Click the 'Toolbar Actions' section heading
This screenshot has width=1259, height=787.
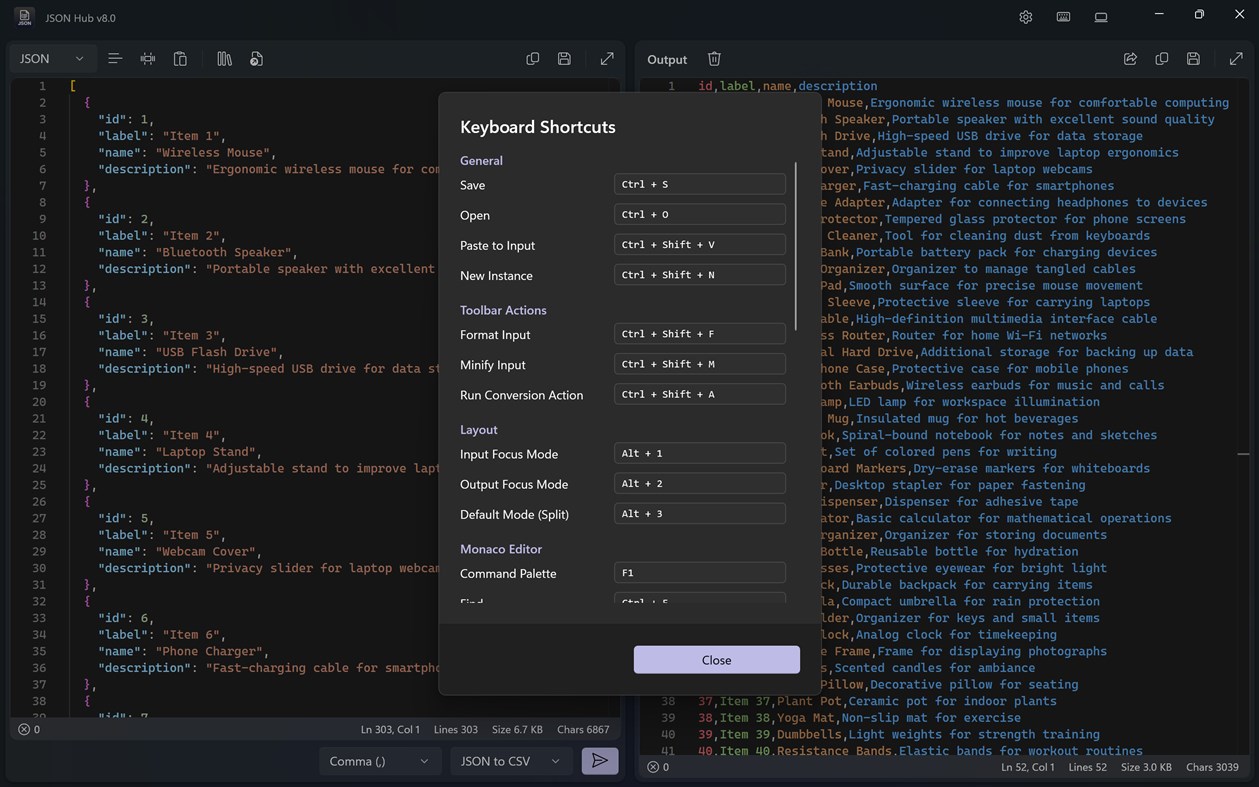point(503,310)
